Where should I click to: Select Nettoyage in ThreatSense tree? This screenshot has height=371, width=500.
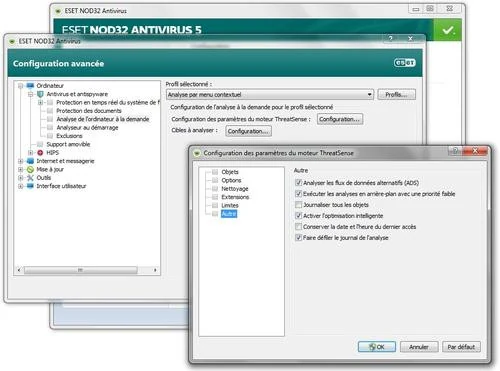[x=235, y=189]
